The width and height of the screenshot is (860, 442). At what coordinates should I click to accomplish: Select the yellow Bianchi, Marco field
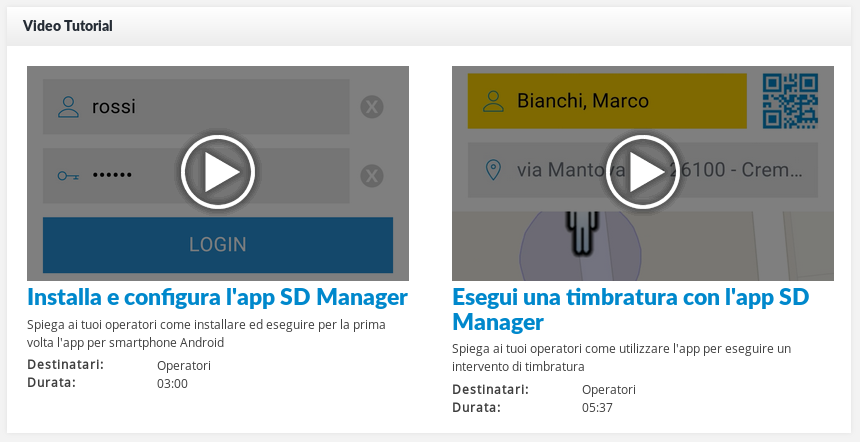click(x=607, y=101)
